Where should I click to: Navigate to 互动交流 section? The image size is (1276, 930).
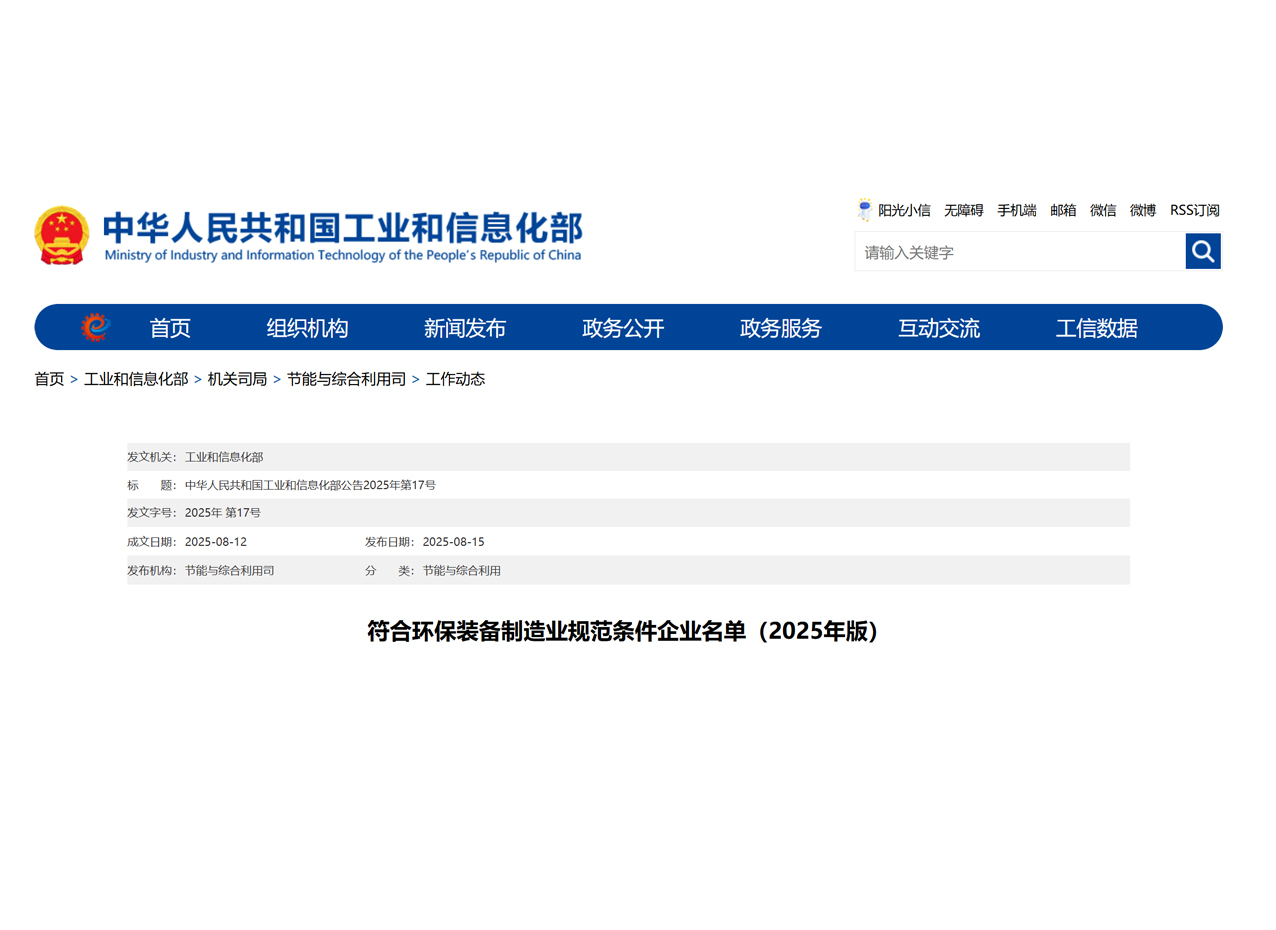[x=939, y=328]
